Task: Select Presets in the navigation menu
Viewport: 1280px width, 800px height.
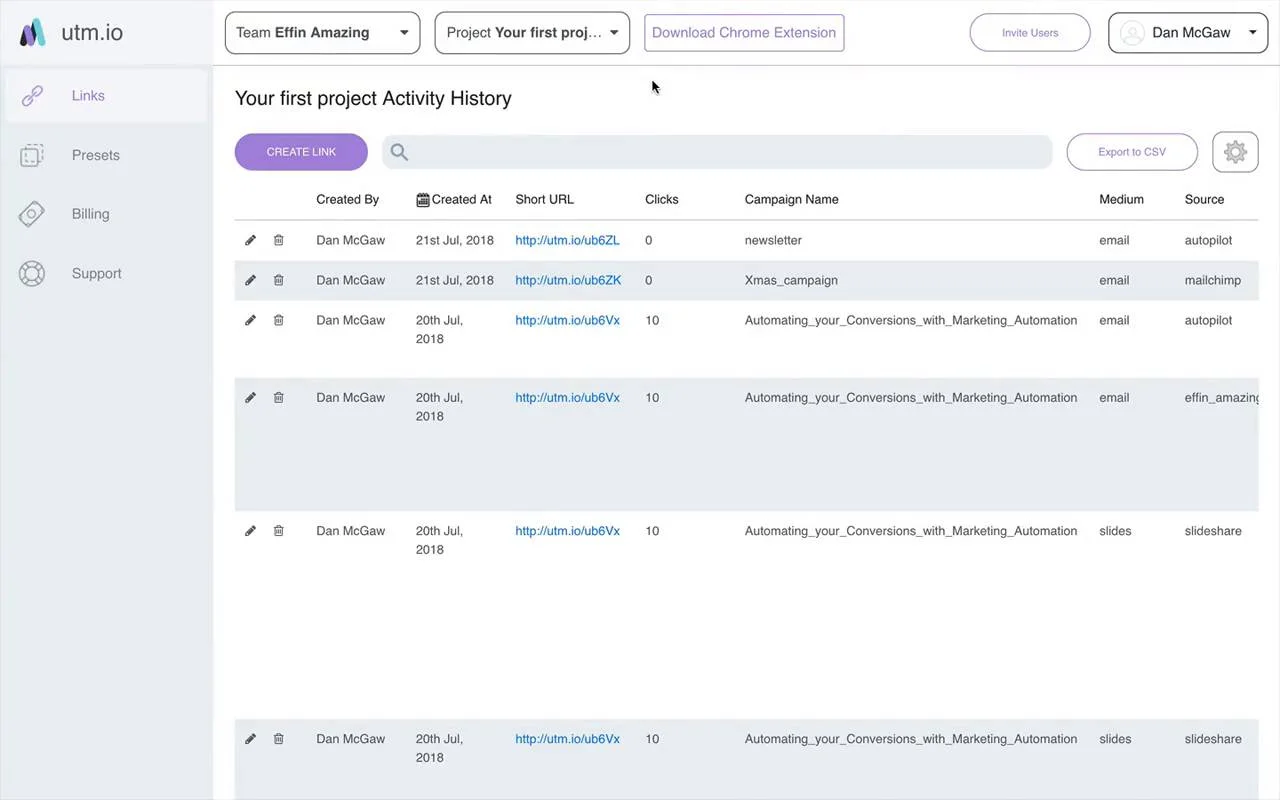Action: (x=95, y=155)
